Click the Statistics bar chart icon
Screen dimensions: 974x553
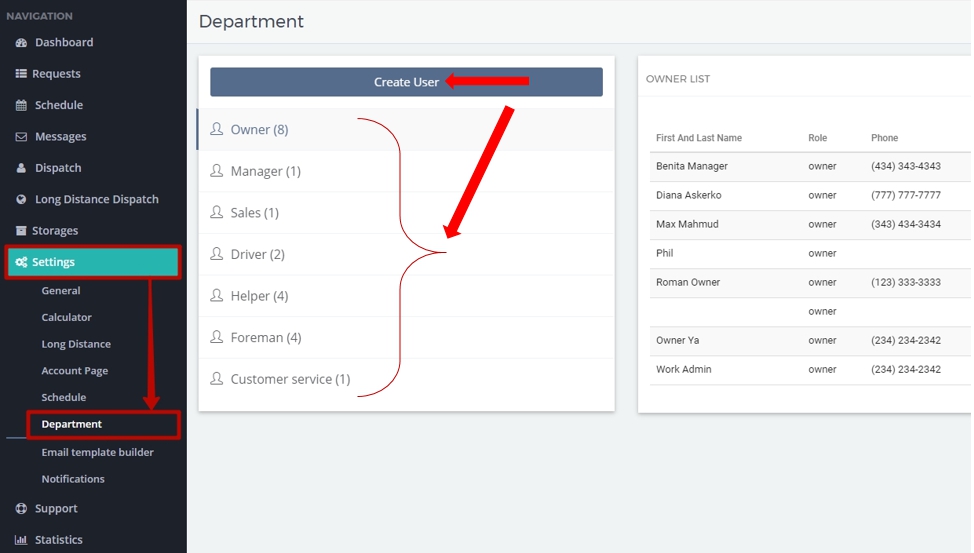click(21, 539)
